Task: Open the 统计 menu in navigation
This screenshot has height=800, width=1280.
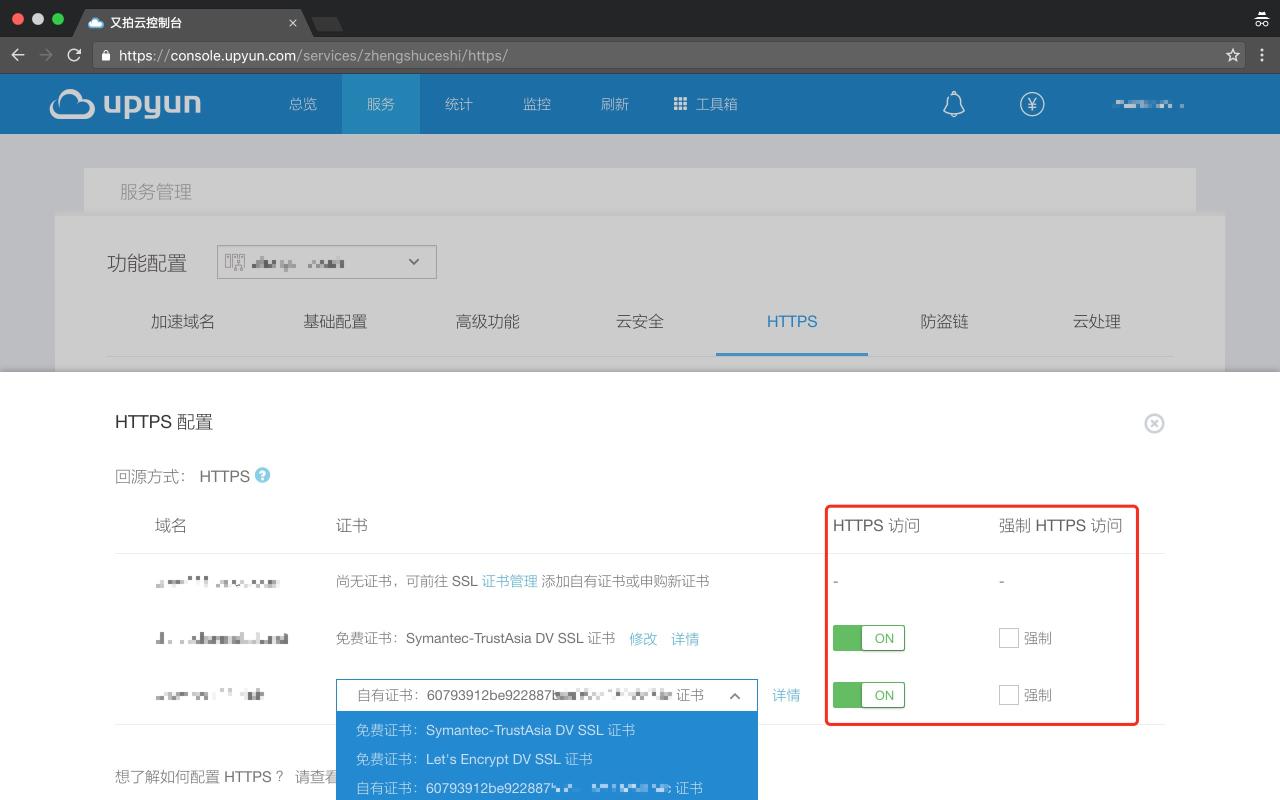Action: click(458, 104)
